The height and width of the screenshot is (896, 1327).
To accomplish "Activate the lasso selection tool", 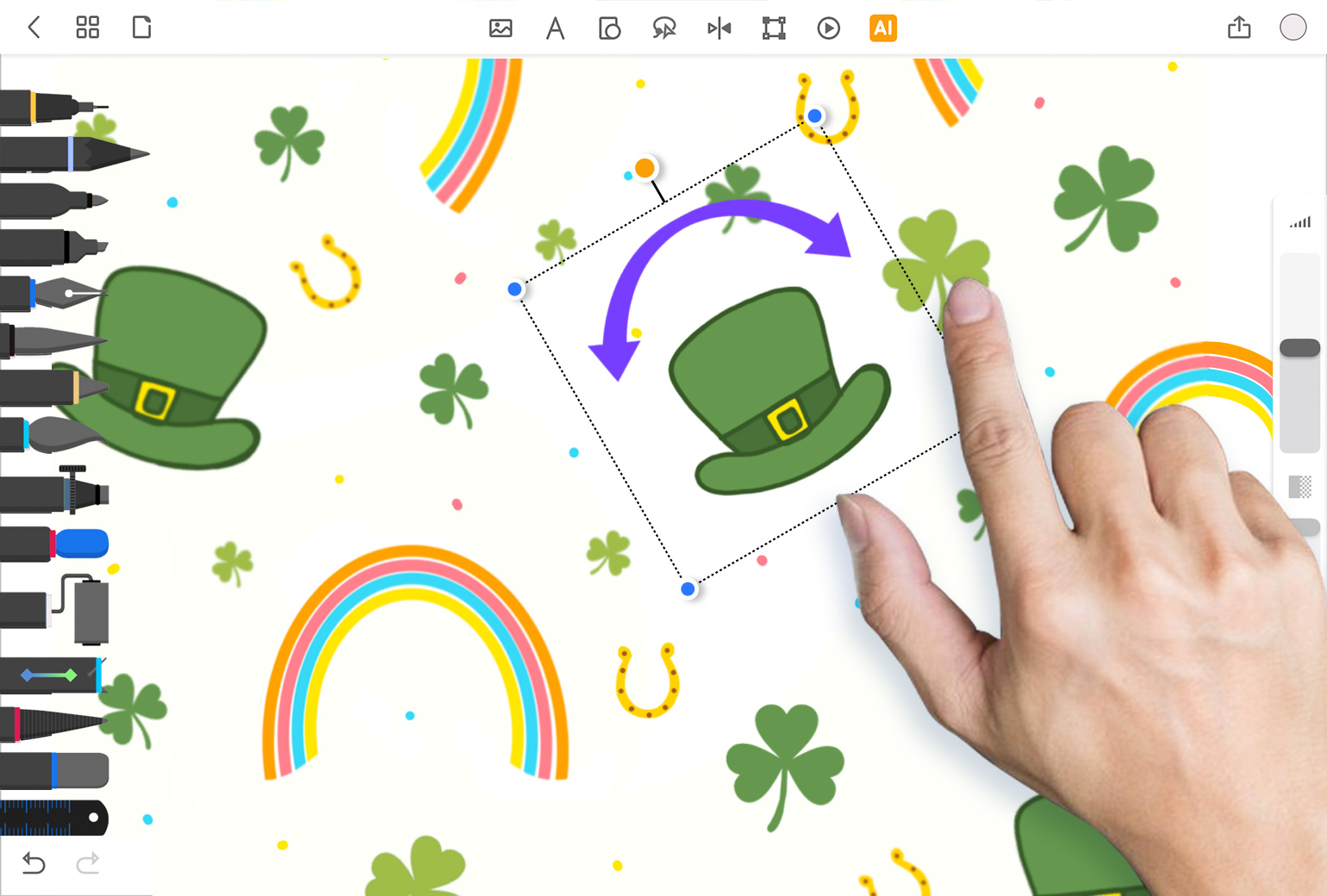I will pos(664,28).
